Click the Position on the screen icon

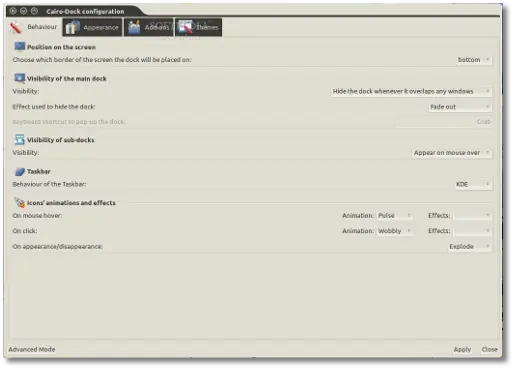coord(19,47)
